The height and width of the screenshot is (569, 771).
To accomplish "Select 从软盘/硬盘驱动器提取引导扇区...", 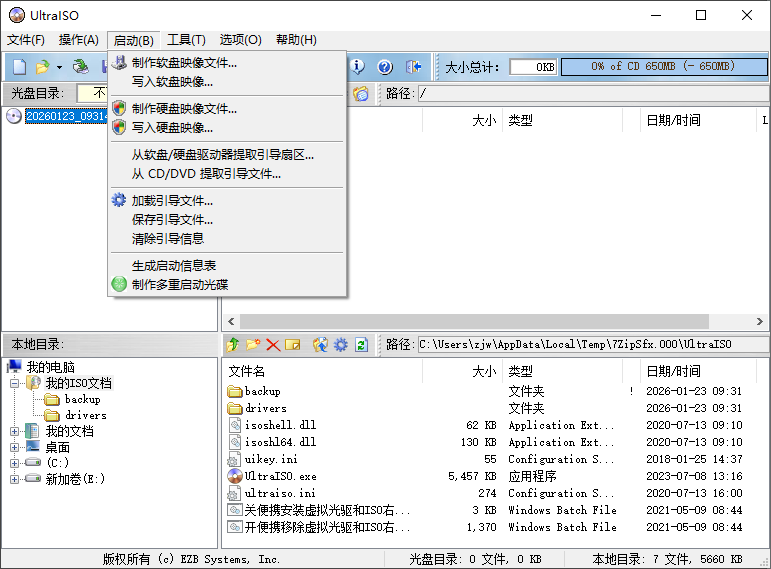I will (x=227, y=155).
